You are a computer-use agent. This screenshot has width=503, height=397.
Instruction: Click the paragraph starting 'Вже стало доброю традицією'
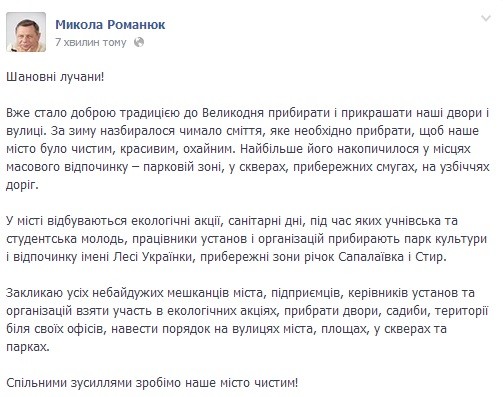click(x=248, y=149)
